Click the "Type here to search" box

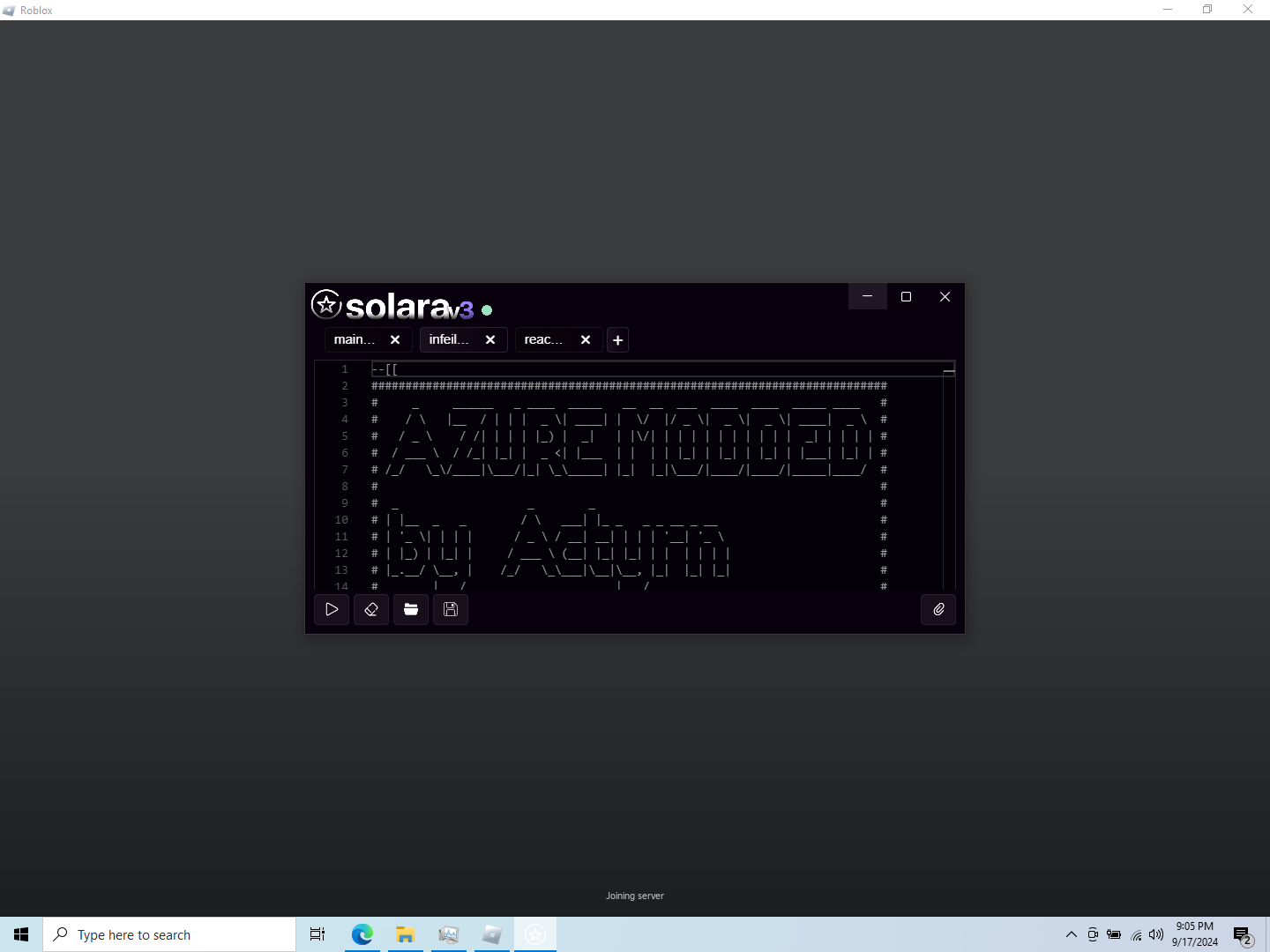169,934
